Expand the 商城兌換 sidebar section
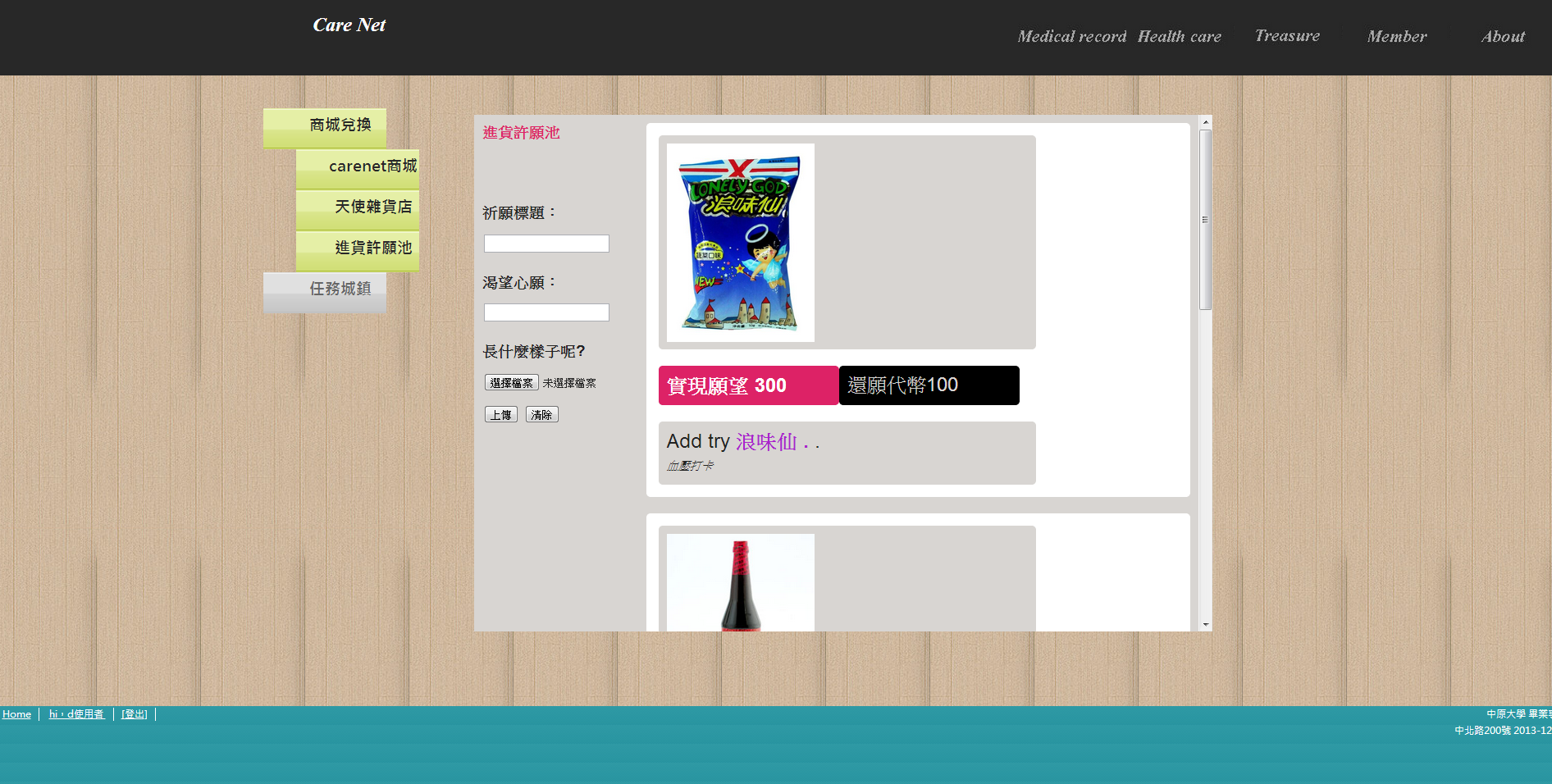1552x784 pixels. (x=325, y=126)
